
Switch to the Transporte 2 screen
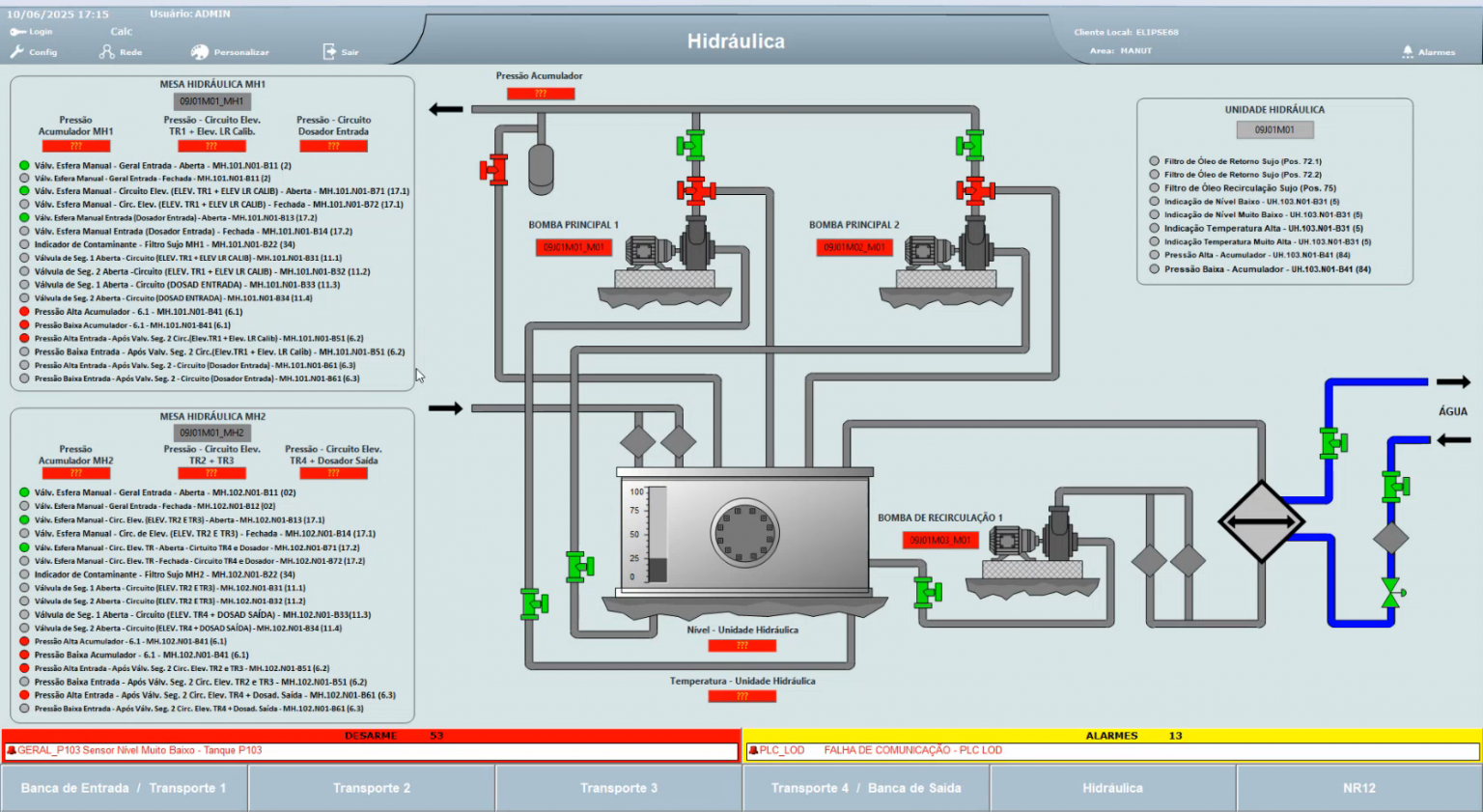click(372, 787)
